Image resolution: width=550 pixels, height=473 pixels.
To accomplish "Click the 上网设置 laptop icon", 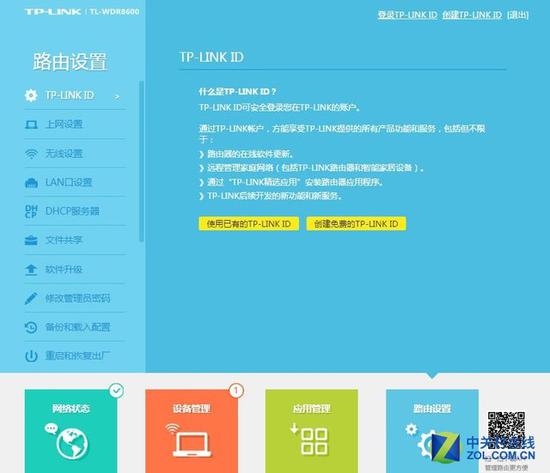I will pos(31,125).
